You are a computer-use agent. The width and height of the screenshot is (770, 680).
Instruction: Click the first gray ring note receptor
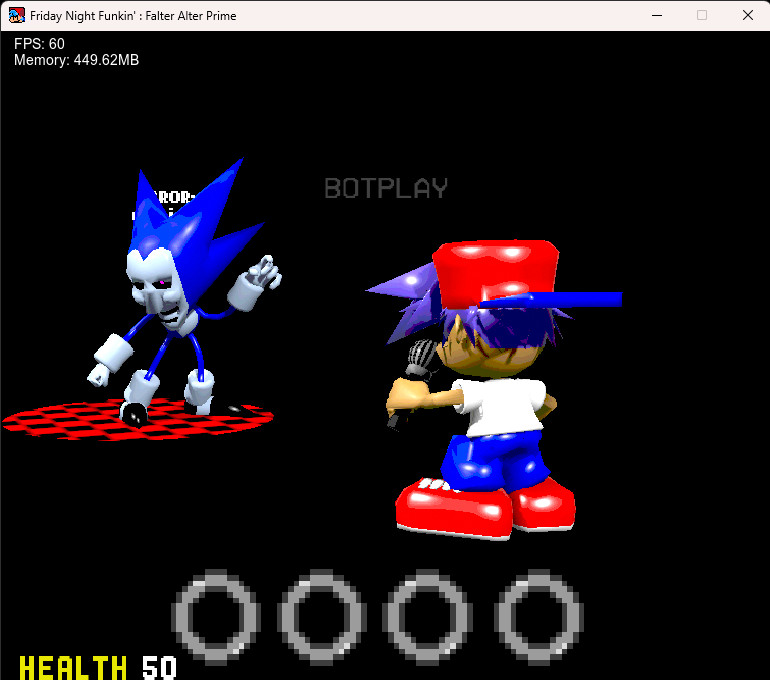pyautogui.click(x=216, y=617)
